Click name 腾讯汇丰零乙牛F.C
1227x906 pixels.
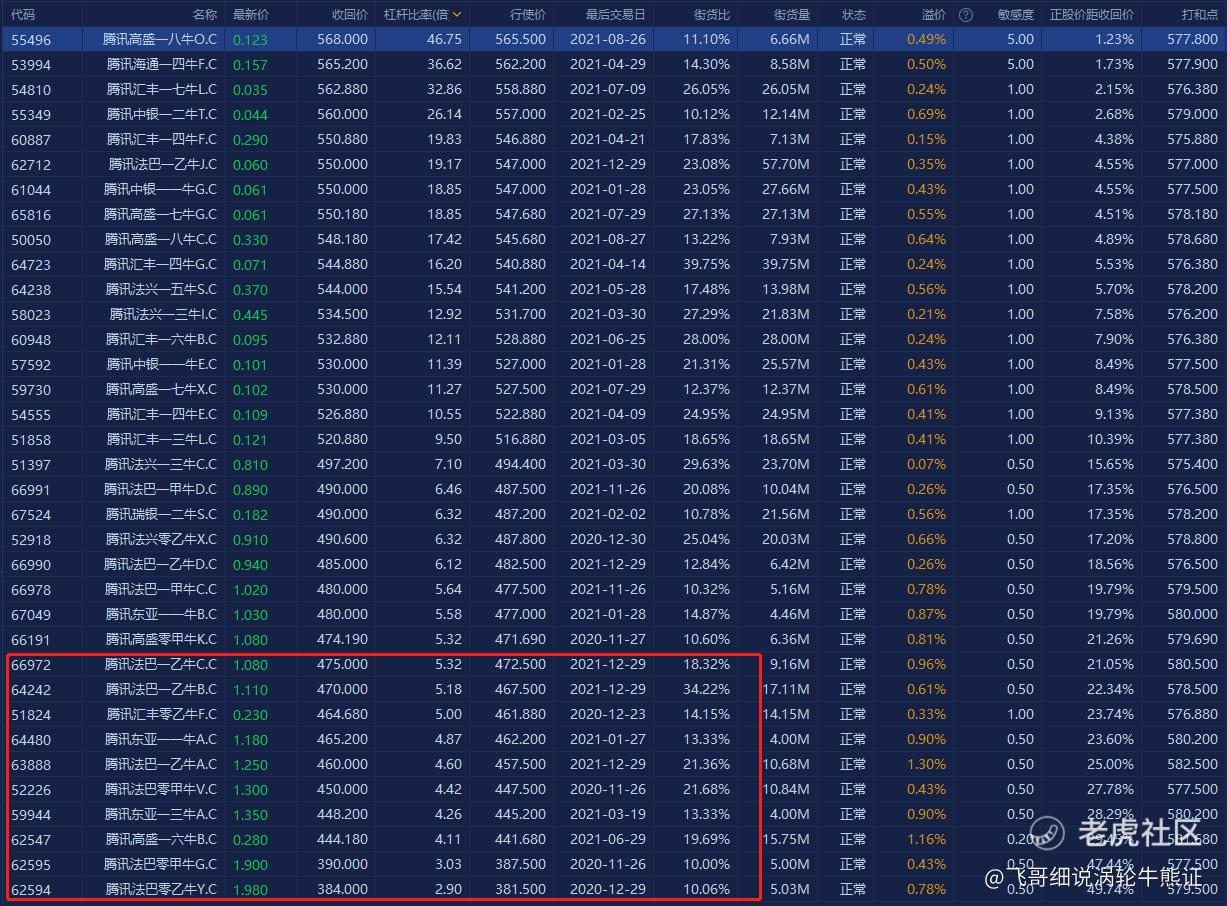coord(160,714)
